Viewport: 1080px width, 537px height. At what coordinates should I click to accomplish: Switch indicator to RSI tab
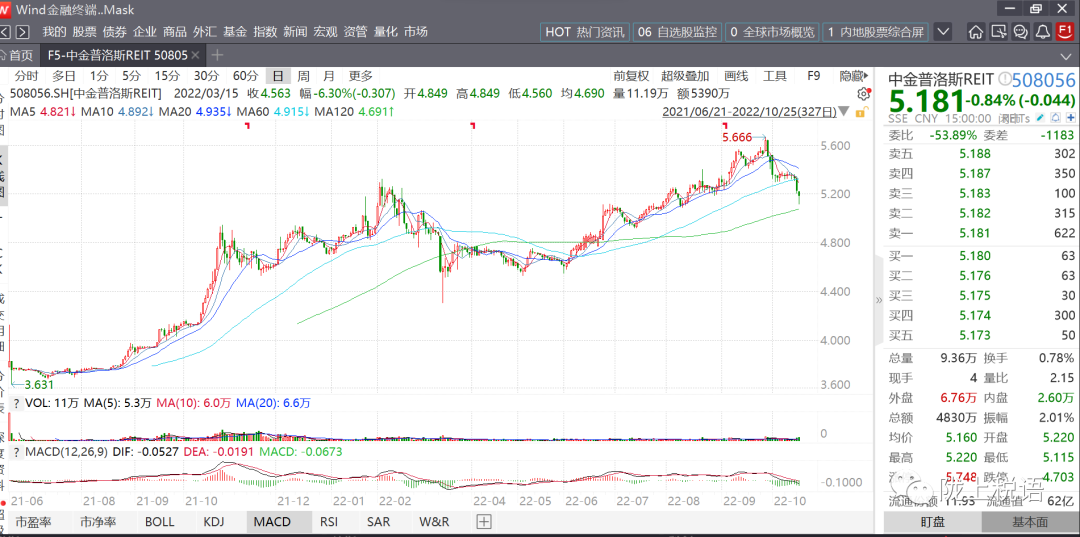(x=329, y=522)
